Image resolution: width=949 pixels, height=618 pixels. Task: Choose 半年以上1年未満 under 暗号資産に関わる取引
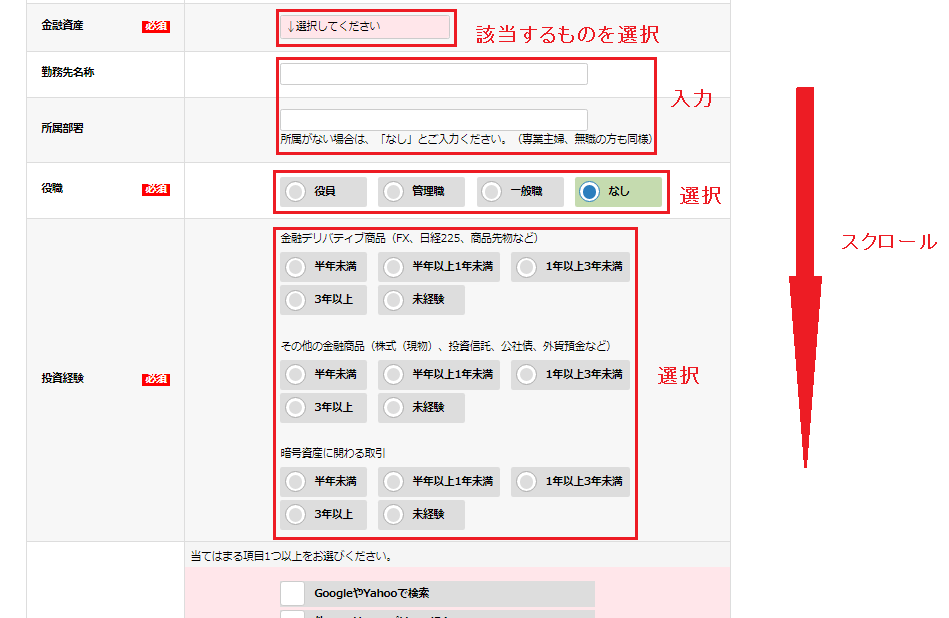[x=394, y=482]
